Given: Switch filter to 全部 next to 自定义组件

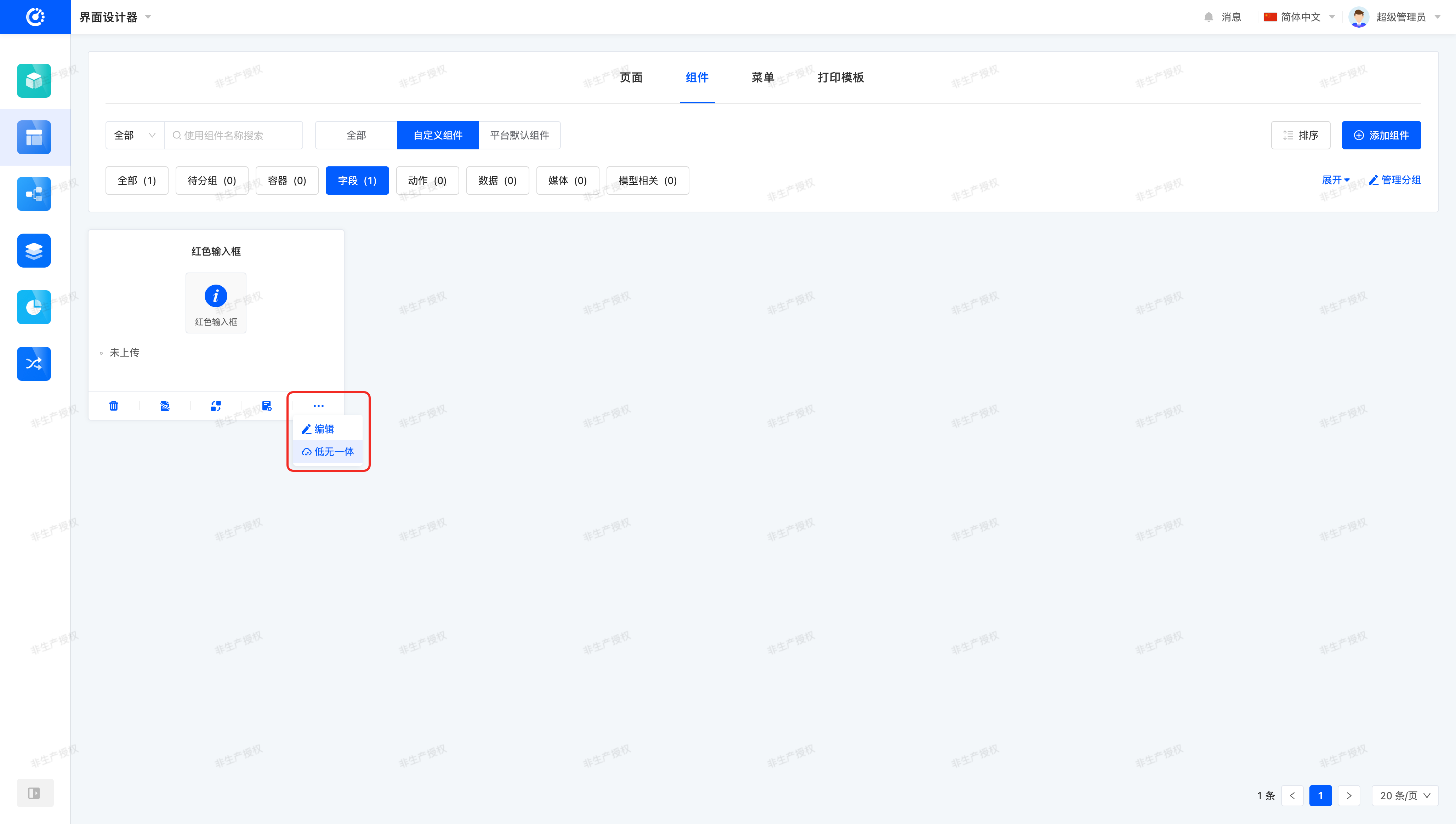Looking at the screenshot, I should [x=356, y=135].
